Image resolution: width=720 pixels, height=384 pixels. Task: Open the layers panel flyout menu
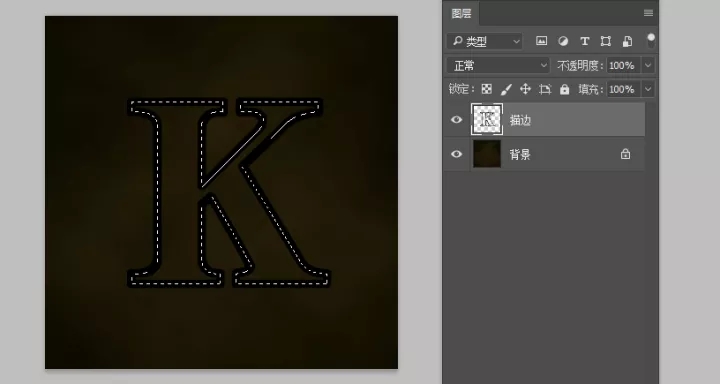click(x=648, y=13)
